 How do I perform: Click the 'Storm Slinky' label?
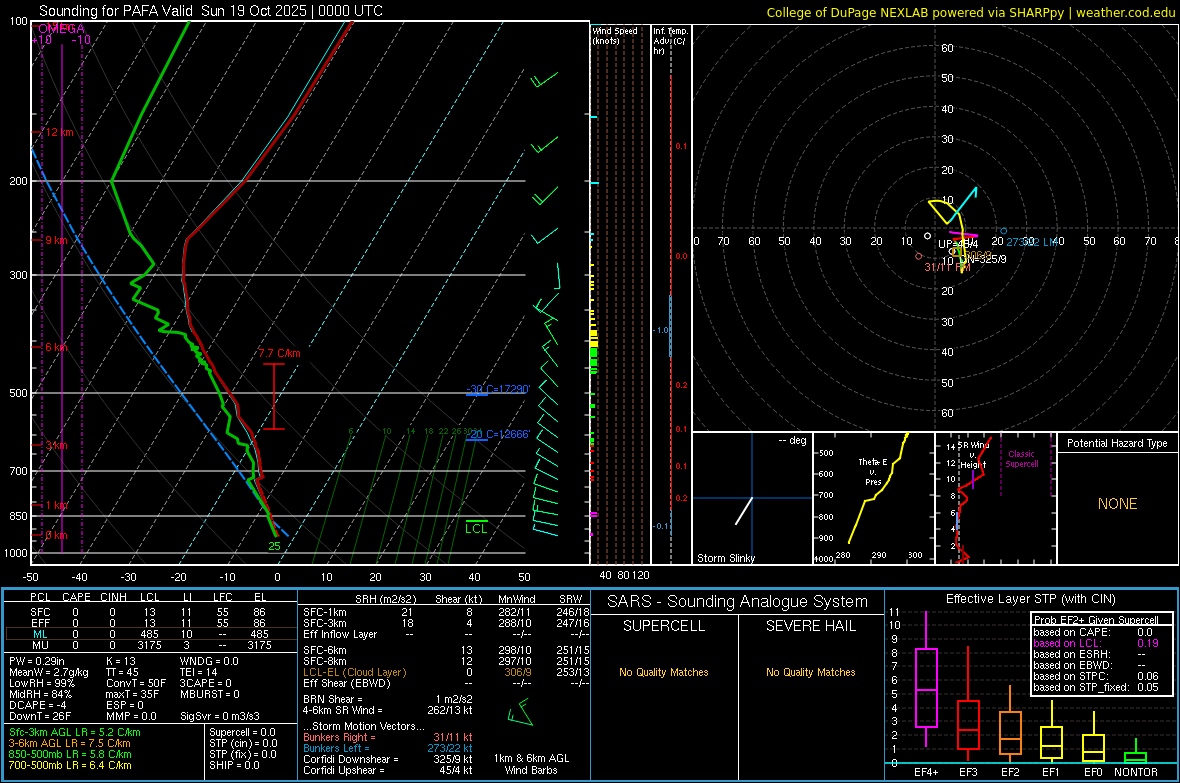725,558
